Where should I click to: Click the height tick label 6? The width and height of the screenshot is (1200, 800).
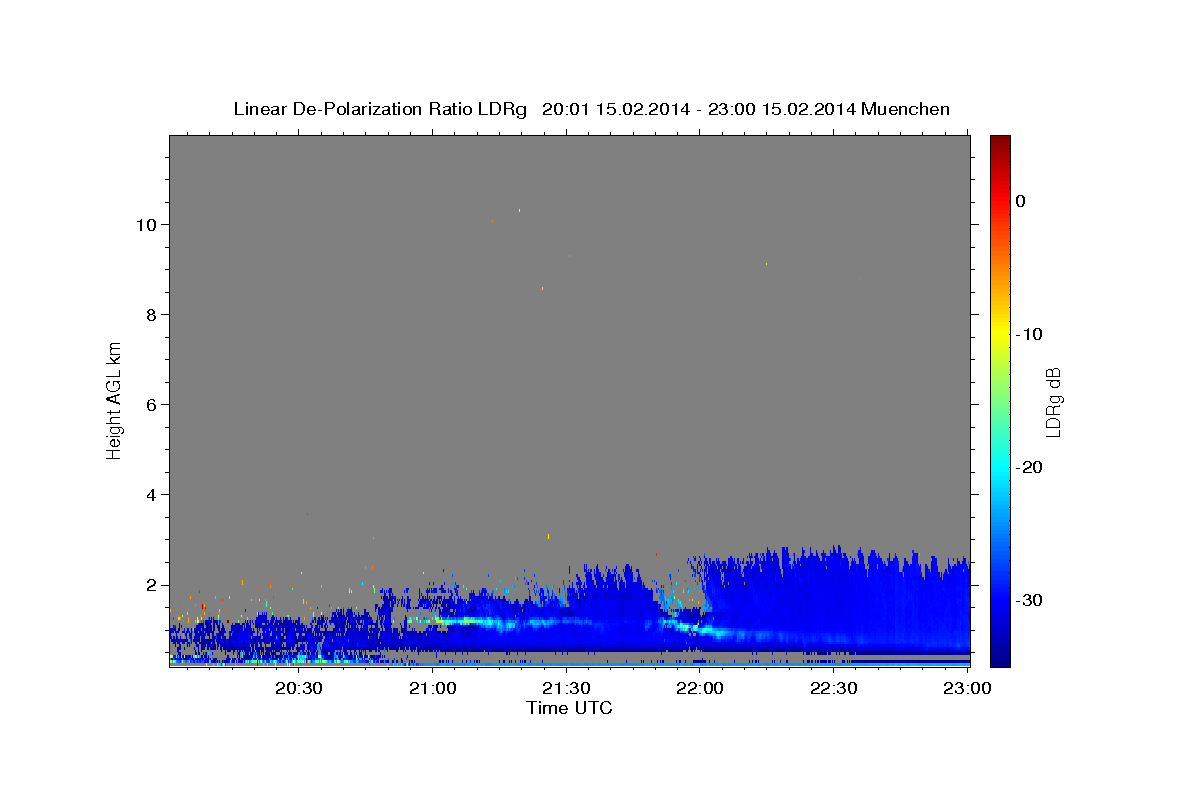click(150, 405)
